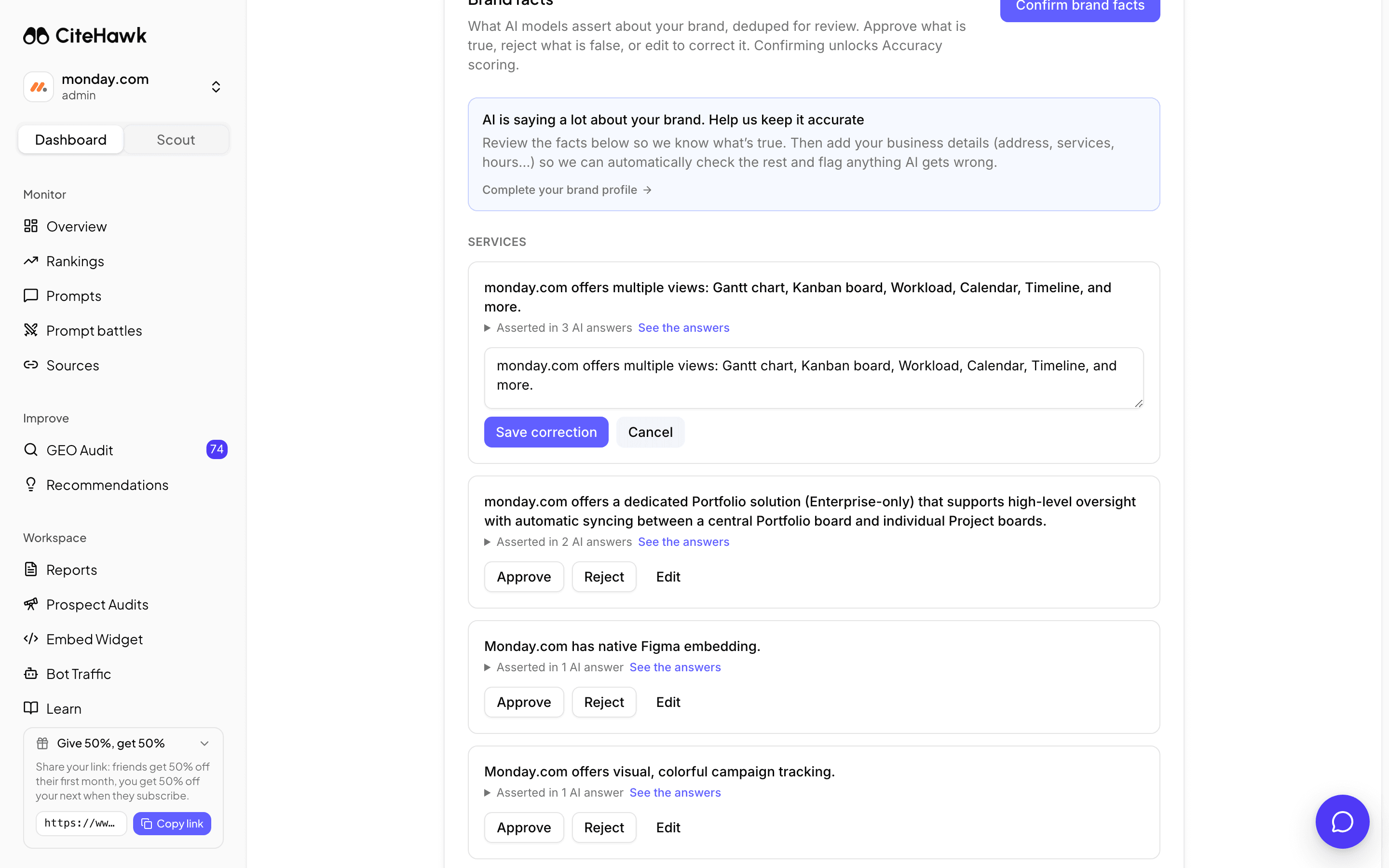Open the workspace switcher chevrons
The width and height of the screenshot is (1389, 868).
click(x=216, y=87)
